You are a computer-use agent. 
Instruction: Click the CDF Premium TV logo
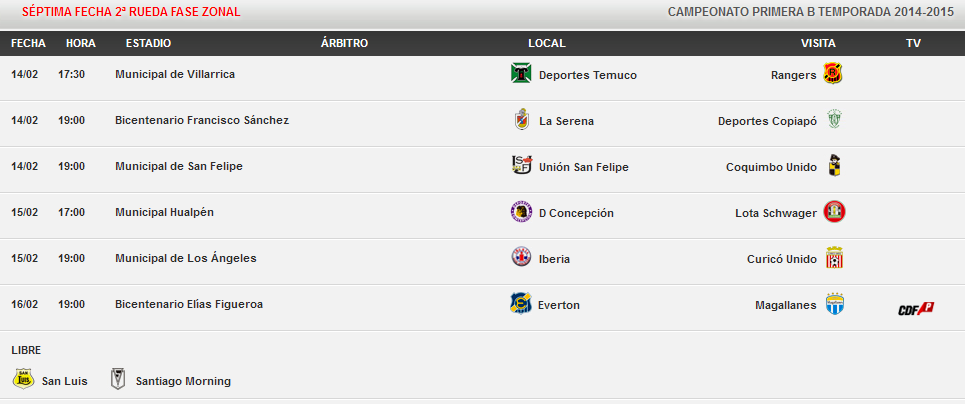(x=916, y=309)
